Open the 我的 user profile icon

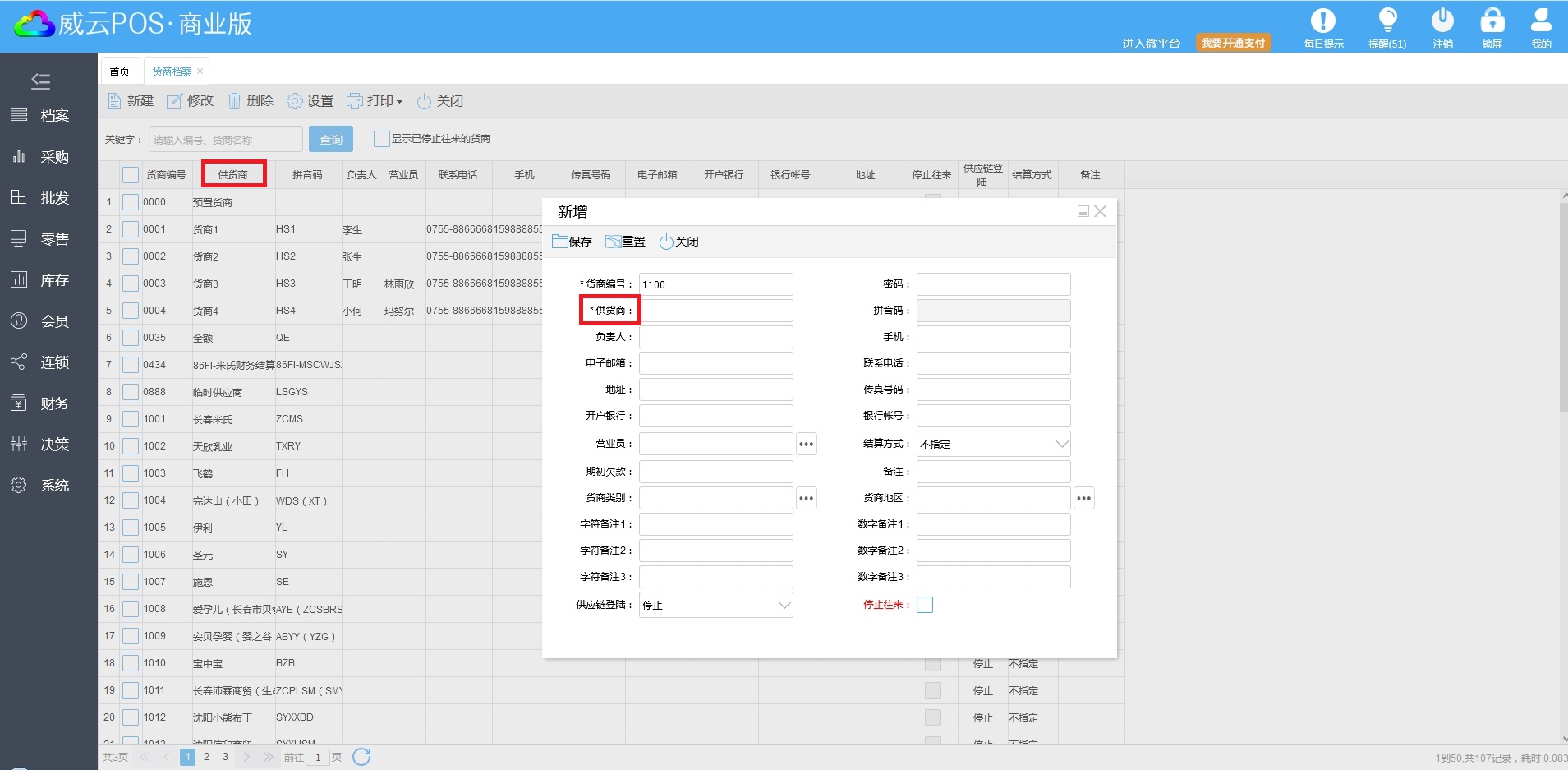tap(1541, 21)
